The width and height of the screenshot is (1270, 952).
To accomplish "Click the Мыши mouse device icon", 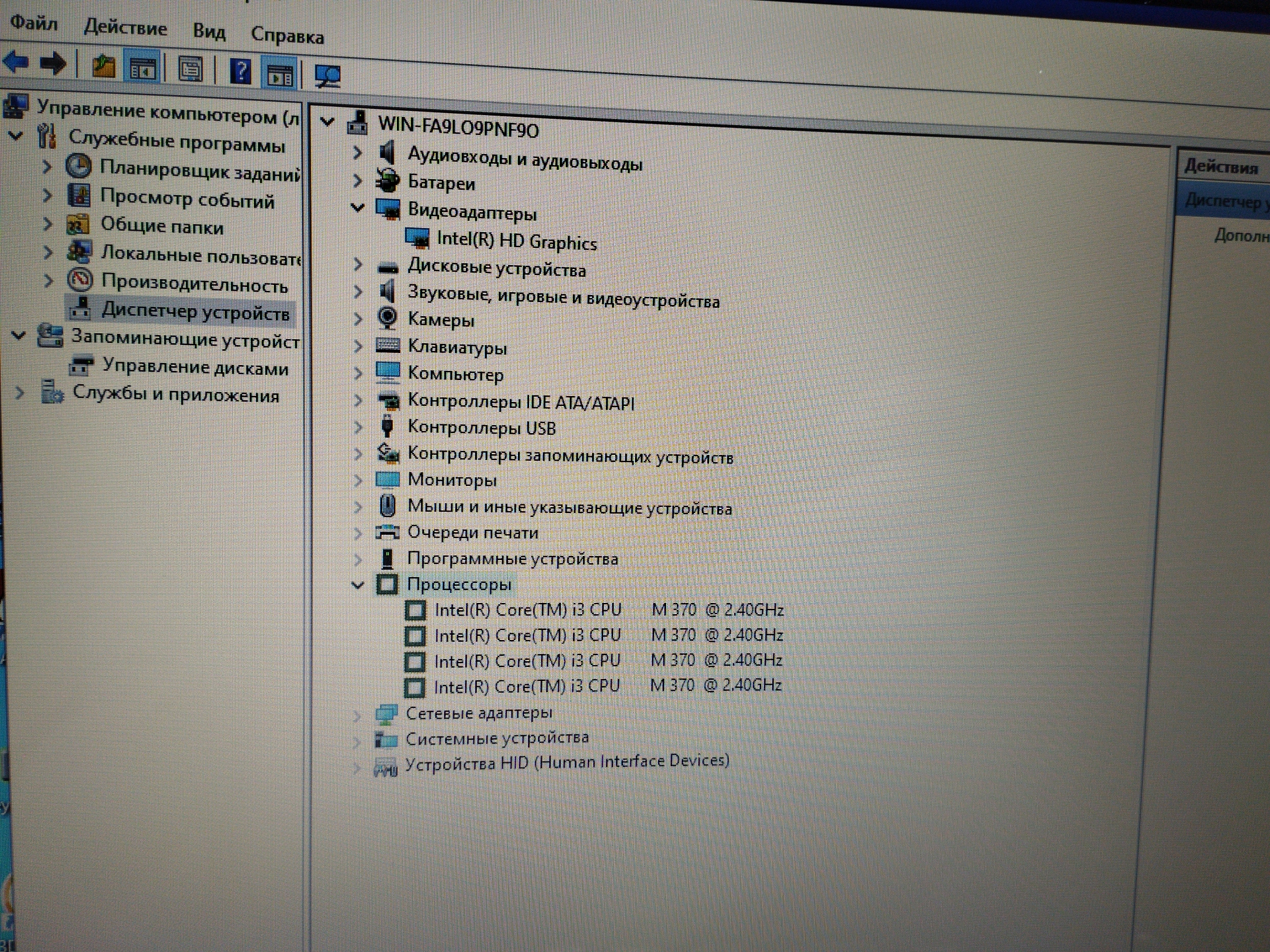I will tap(388, 506).
